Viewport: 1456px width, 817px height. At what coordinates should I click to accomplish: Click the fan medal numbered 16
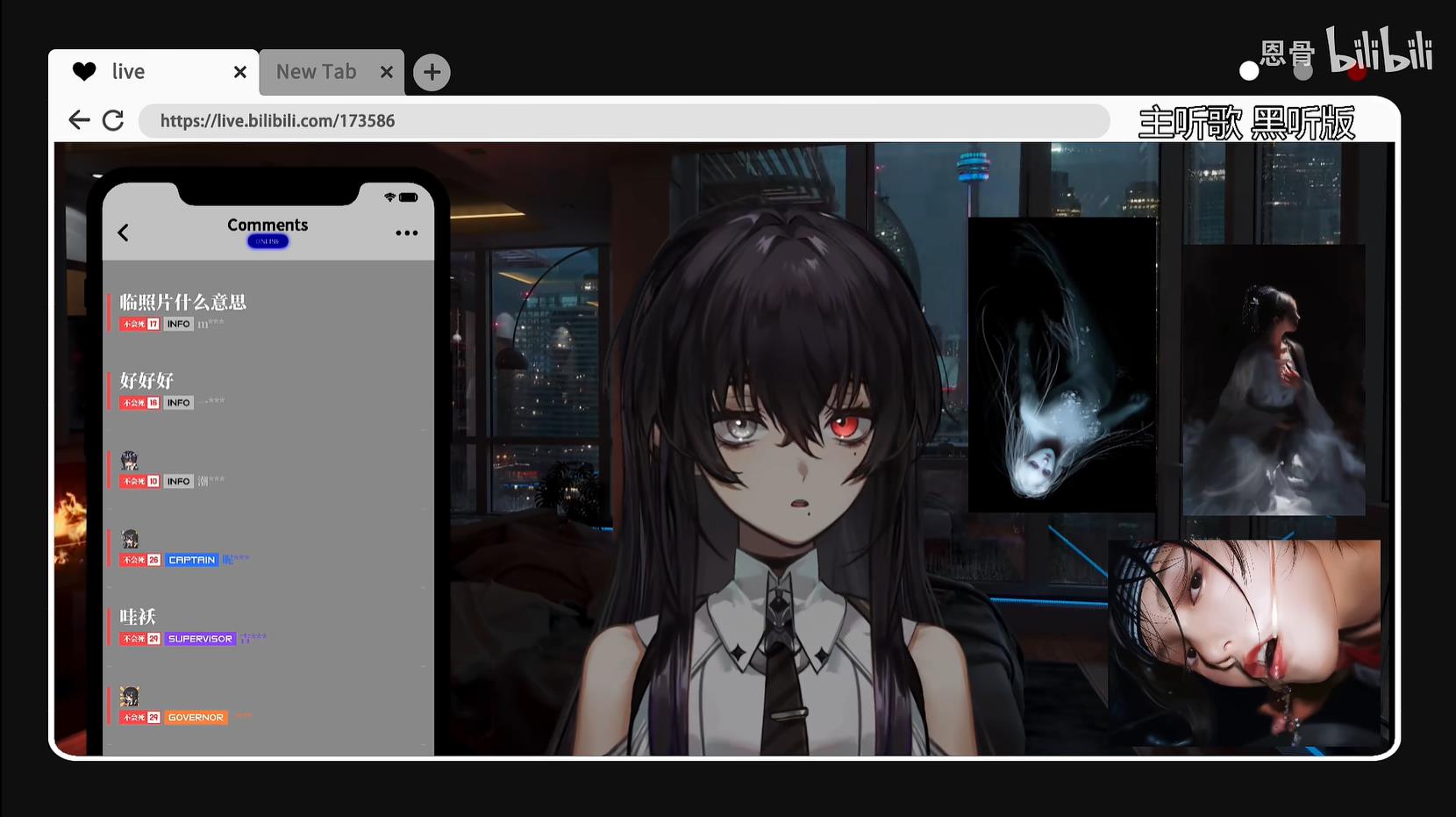139,403
